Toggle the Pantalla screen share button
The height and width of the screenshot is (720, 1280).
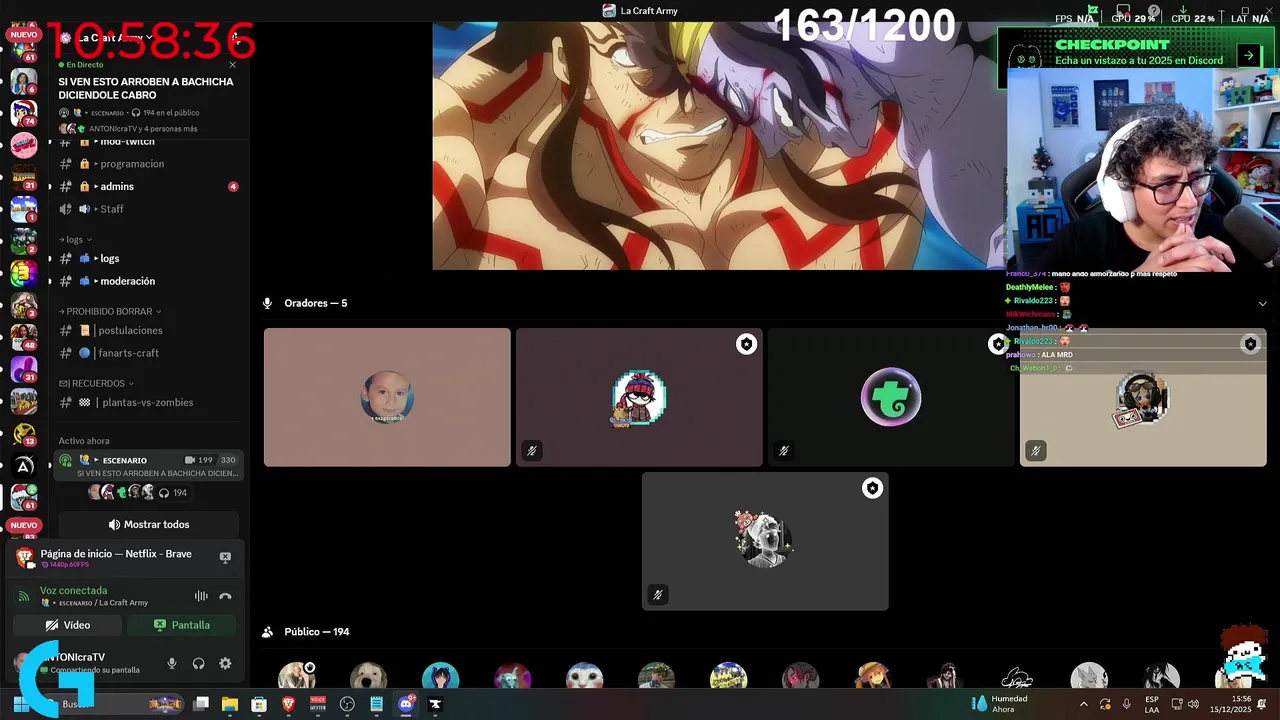click(182, 625)
